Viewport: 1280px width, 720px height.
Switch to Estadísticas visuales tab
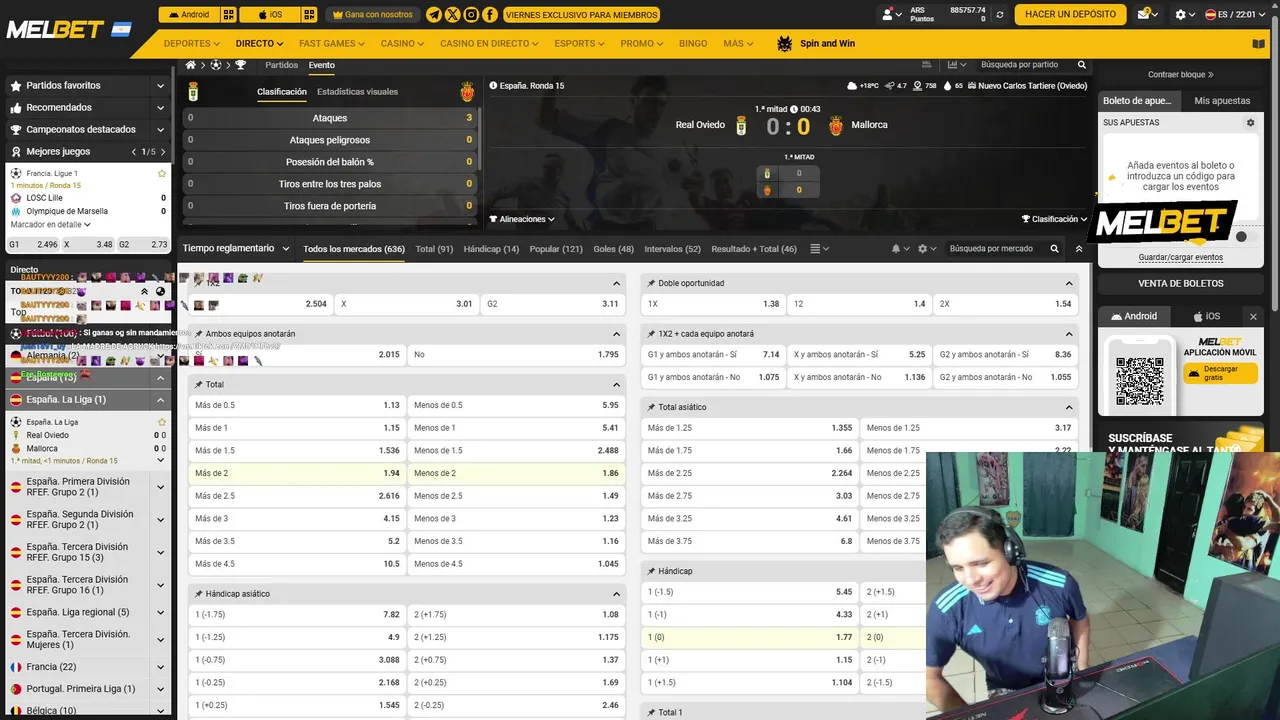tap(357, 92)
